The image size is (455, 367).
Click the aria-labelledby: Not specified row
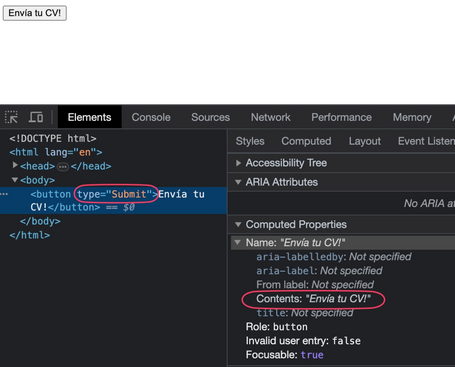333,257
